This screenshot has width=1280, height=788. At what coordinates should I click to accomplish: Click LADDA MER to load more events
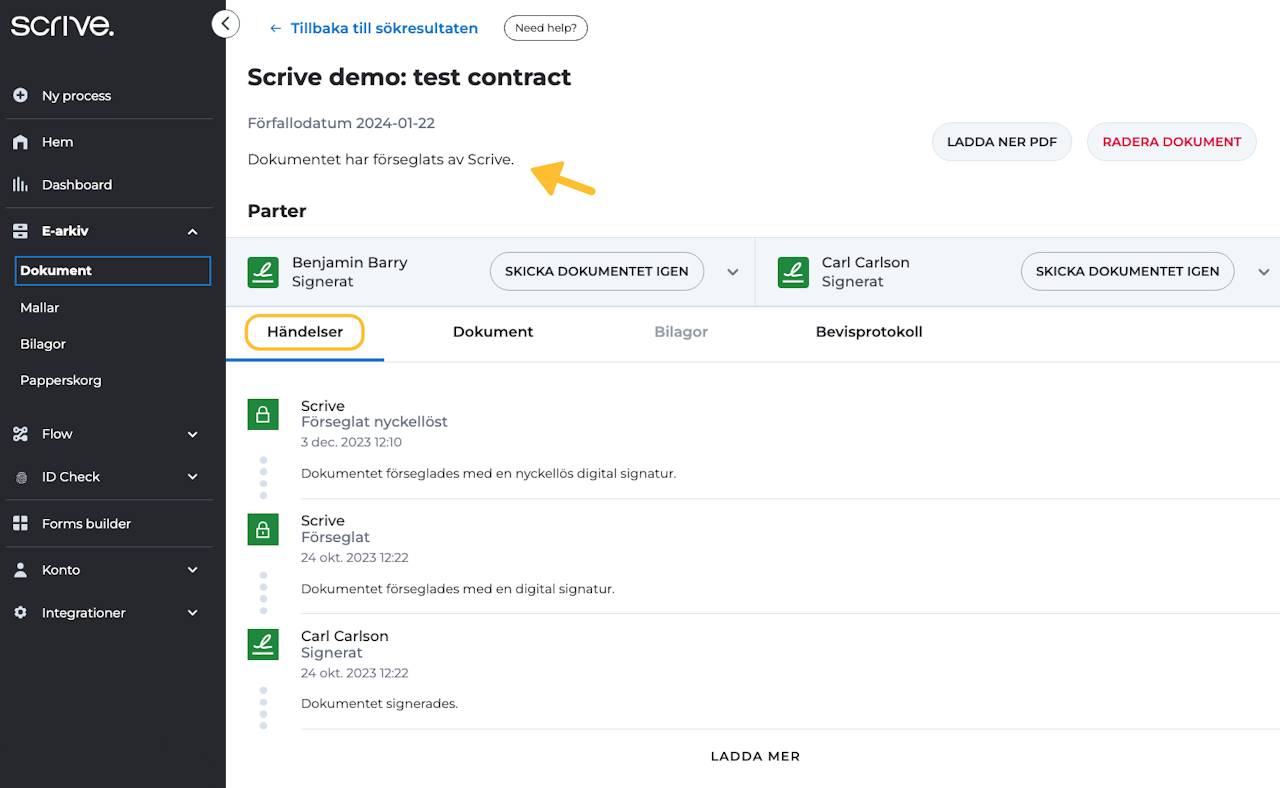pyautogui.click(x=755, y=756)
